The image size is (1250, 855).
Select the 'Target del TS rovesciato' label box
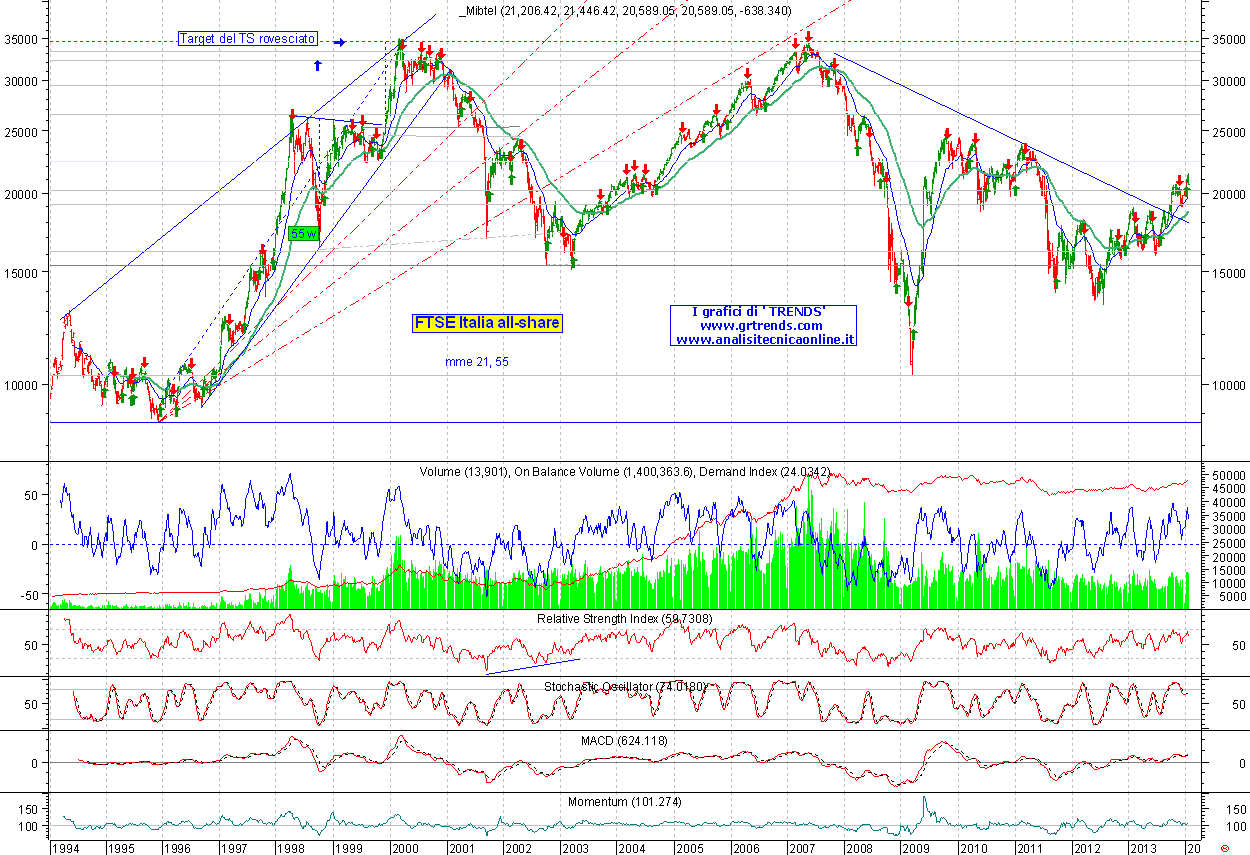point(247,39)
